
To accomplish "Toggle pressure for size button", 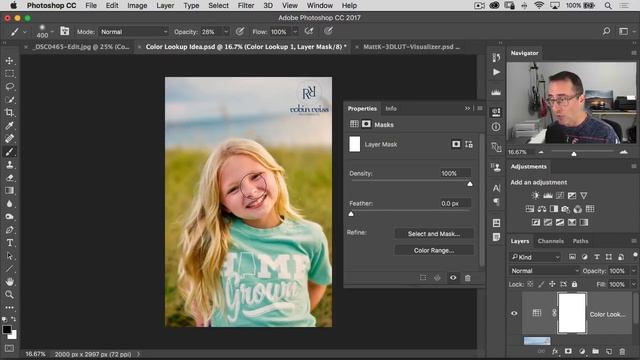I will pos(328,31).
